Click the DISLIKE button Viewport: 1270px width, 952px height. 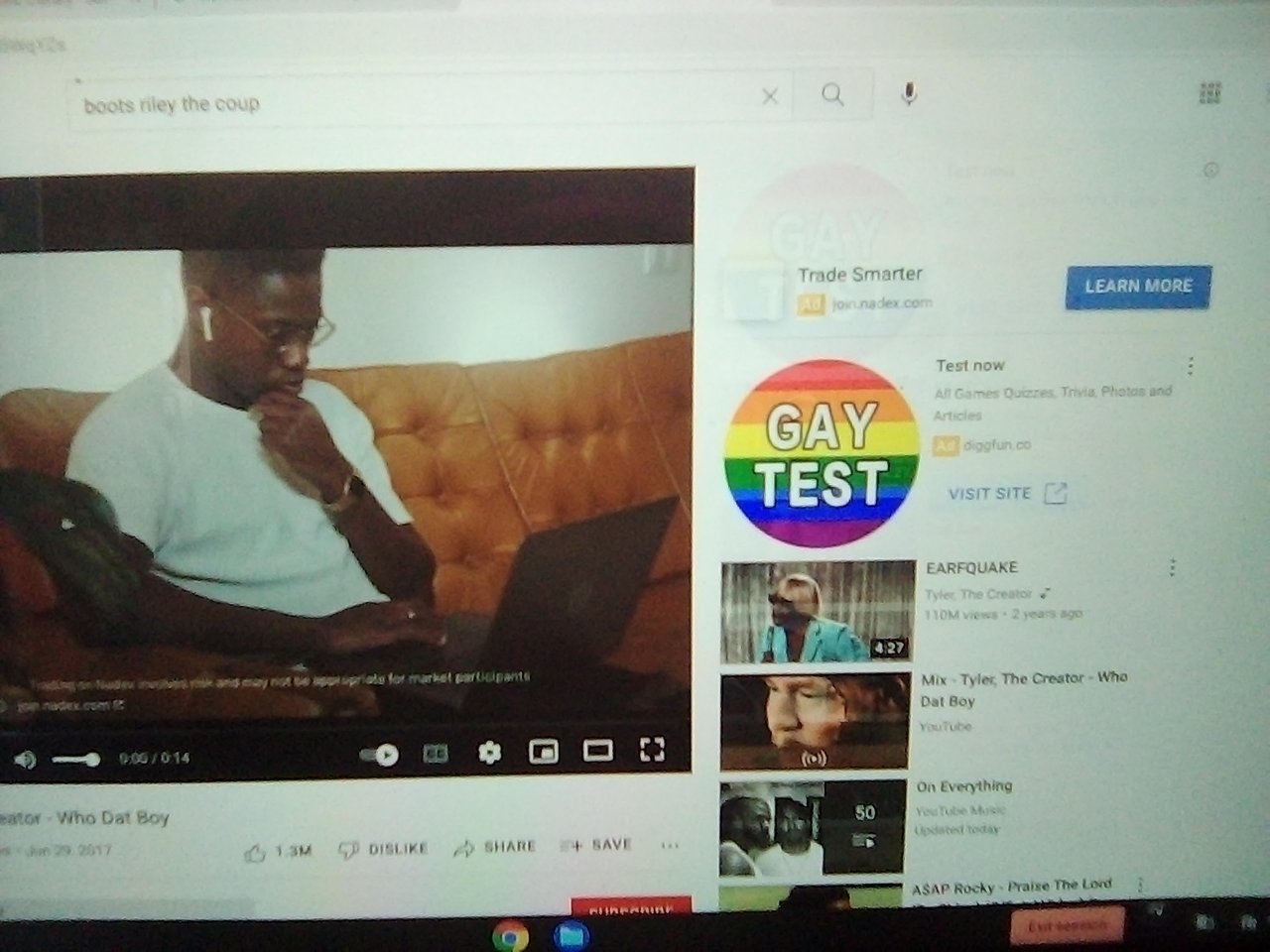(383, 849)
